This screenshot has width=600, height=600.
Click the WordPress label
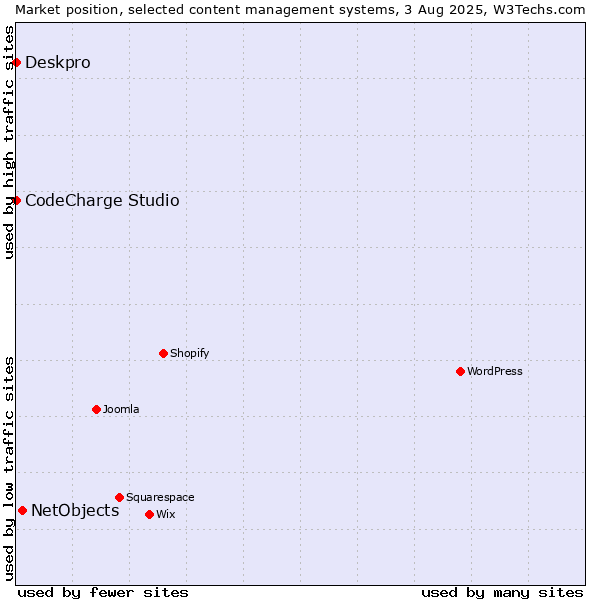tap(495, 371)
